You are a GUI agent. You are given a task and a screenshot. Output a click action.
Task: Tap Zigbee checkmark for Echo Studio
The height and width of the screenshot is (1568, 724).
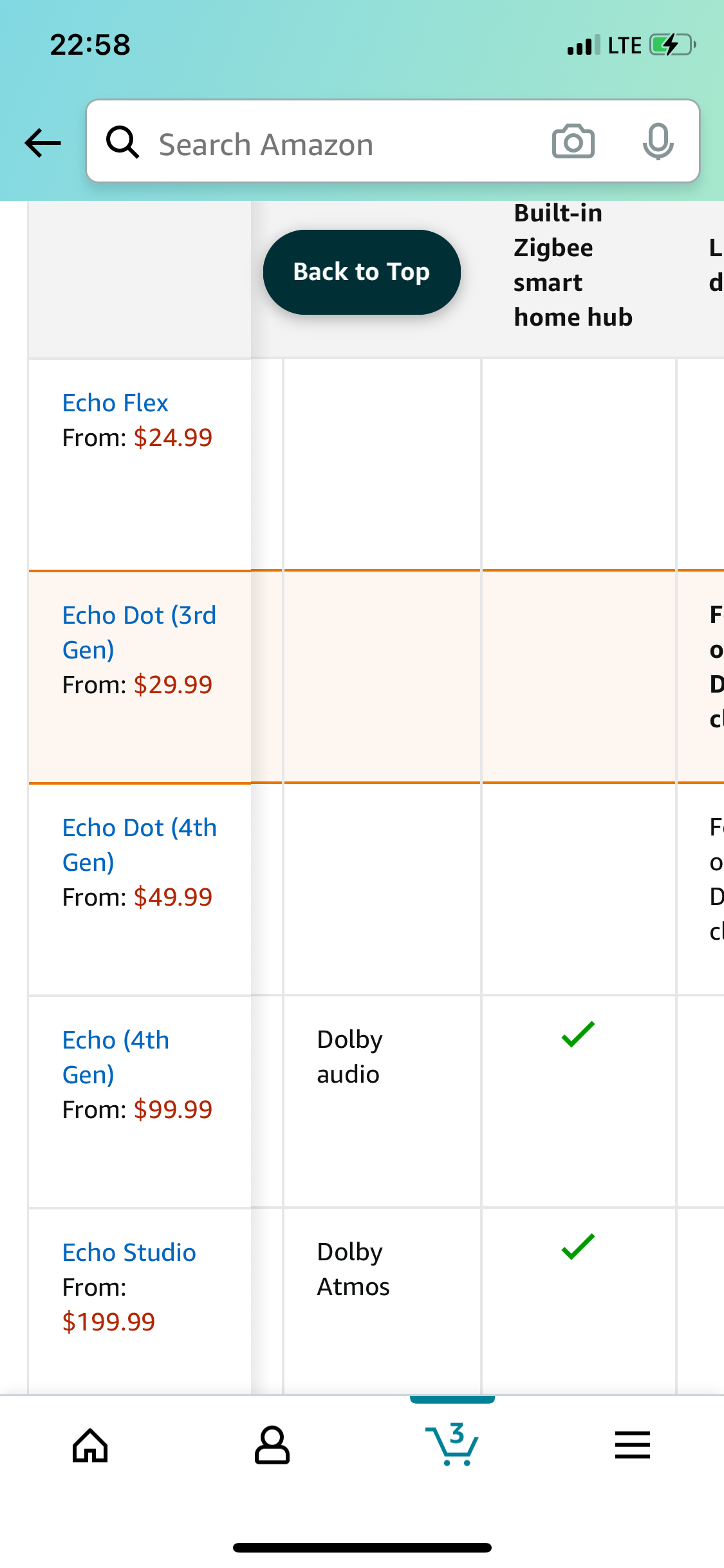coord(578,1247)
